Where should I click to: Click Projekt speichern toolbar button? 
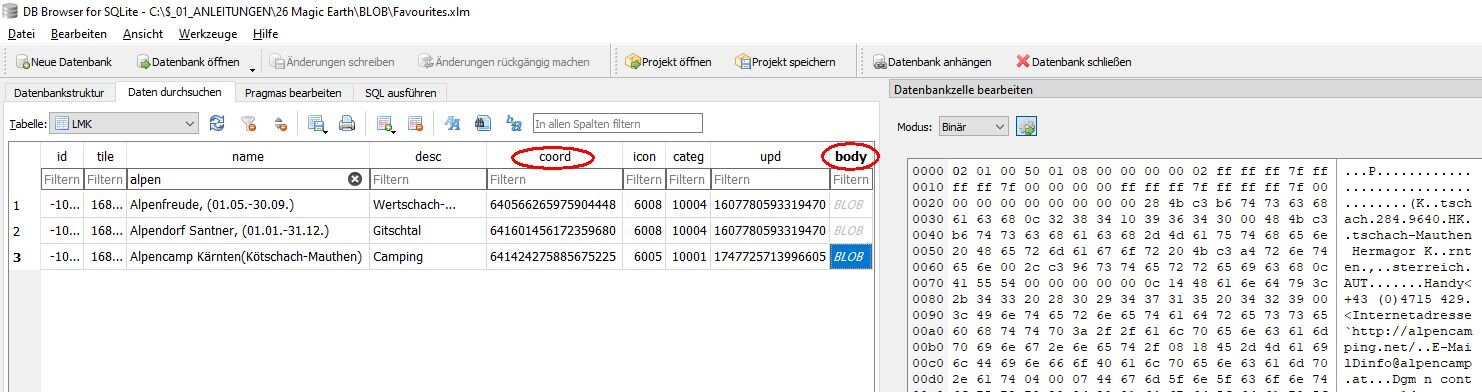coord(785,62)
